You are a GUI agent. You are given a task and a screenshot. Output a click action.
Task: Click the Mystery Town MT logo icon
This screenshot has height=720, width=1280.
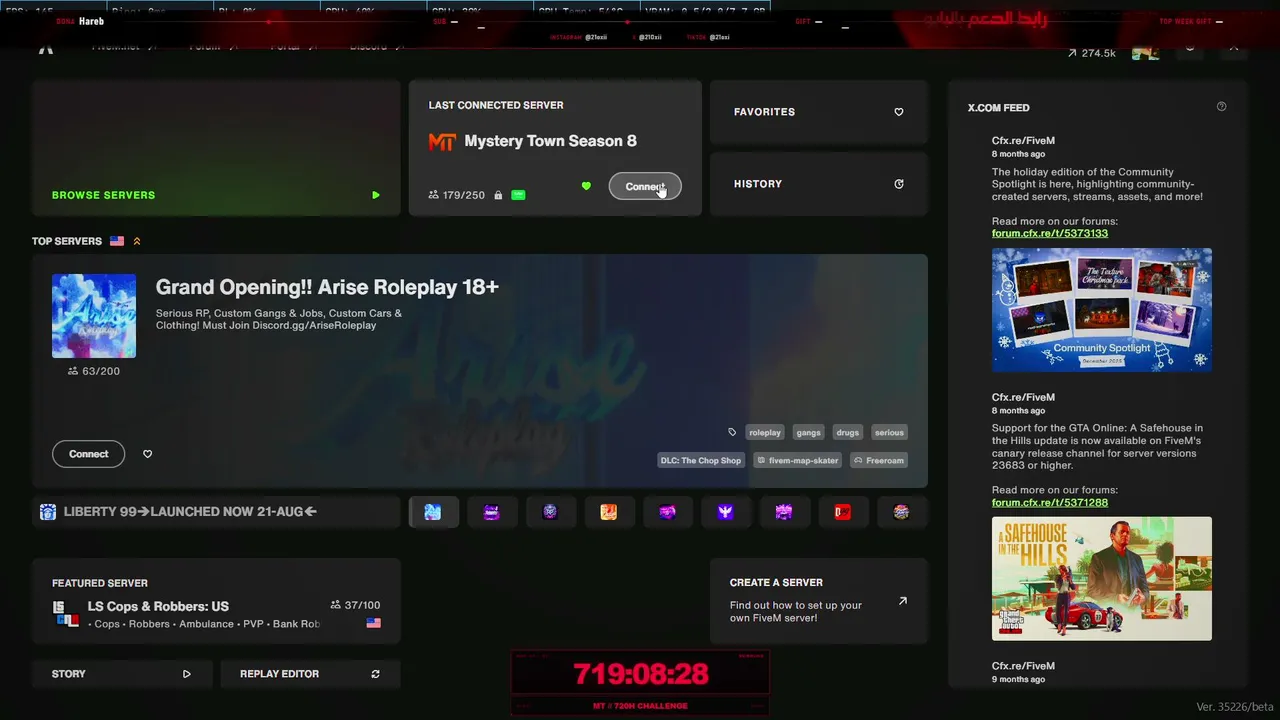tap(442, 142)
